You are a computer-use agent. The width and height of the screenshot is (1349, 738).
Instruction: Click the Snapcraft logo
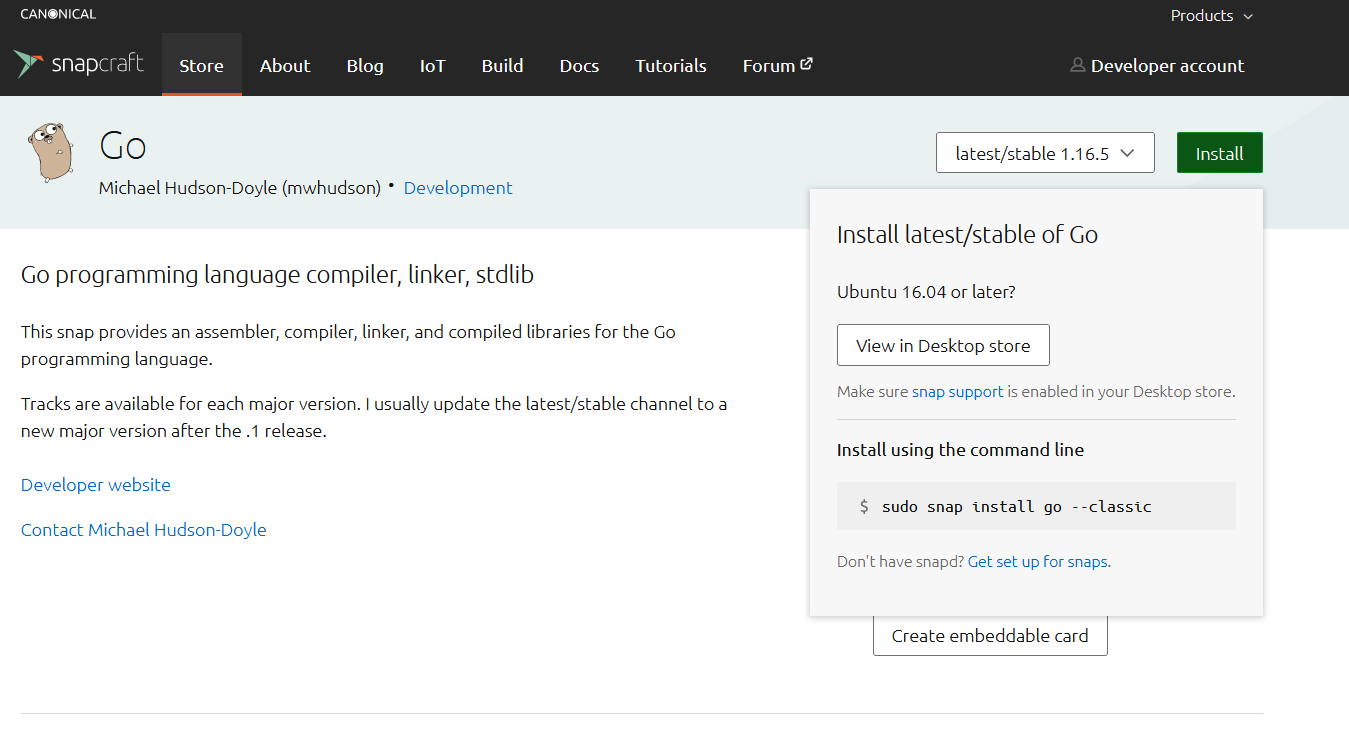79,65
